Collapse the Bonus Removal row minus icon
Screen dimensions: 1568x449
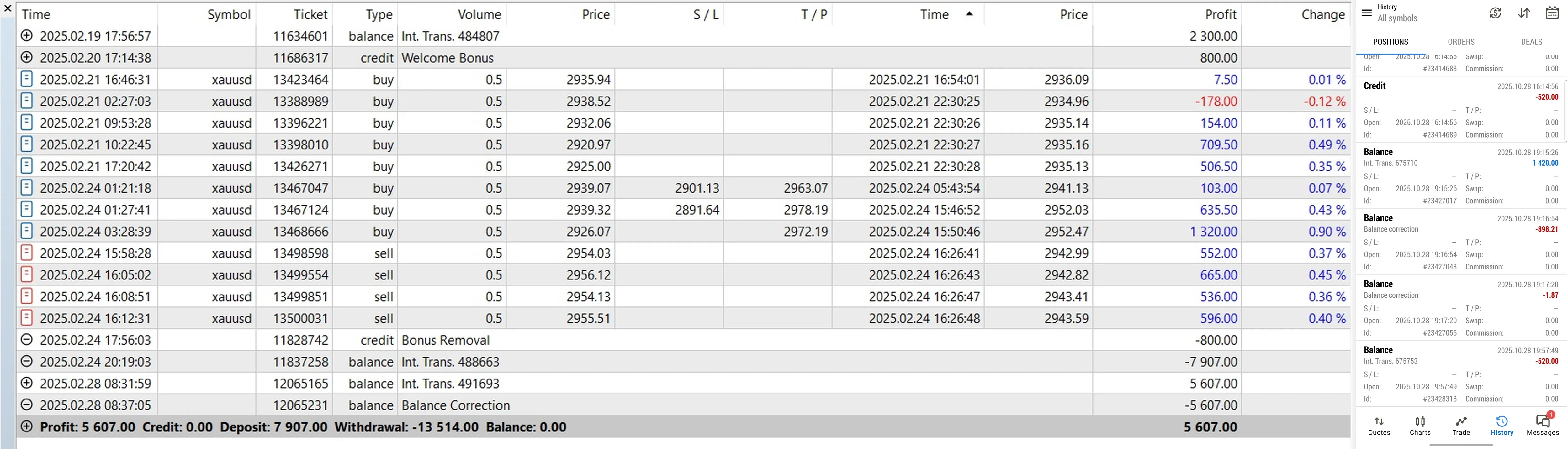coord(26,339)
